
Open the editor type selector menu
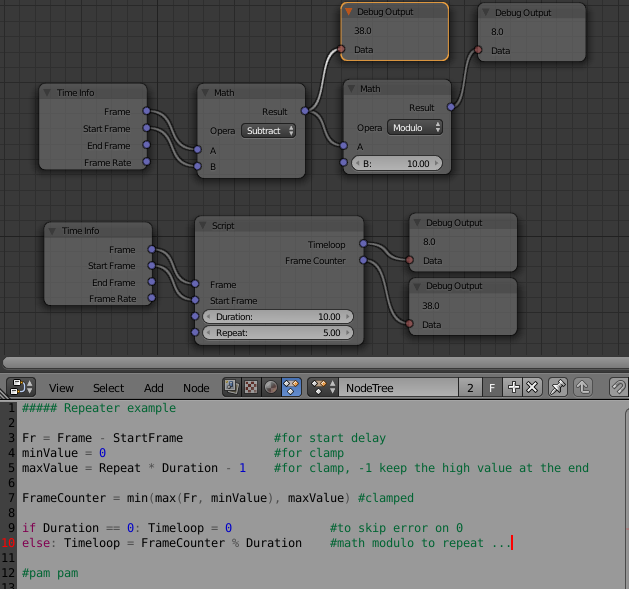[x=21, y=388]
